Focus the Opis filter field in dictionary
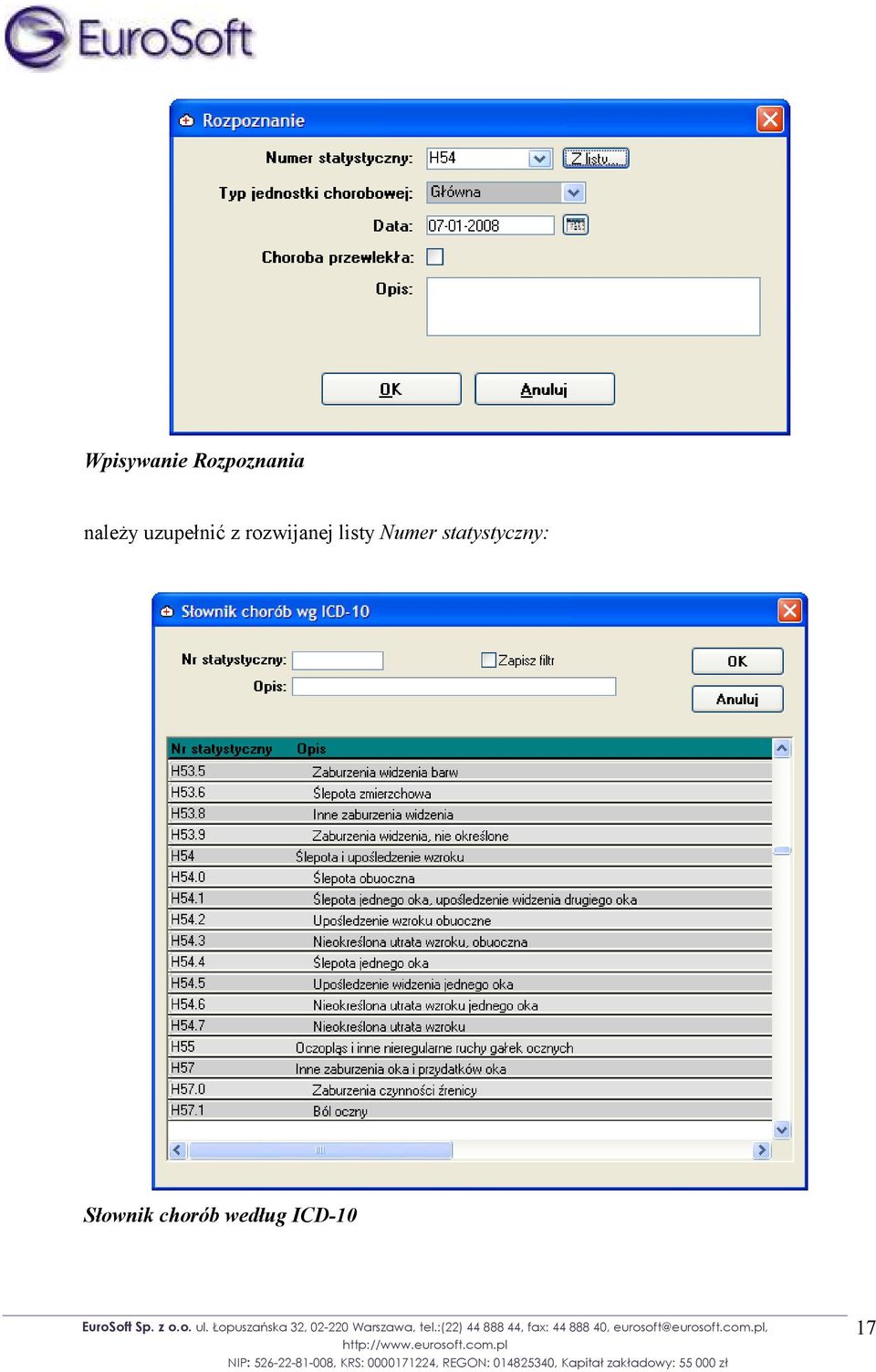The height and width of the screenshot is (1372, 876). coord(454,686)
